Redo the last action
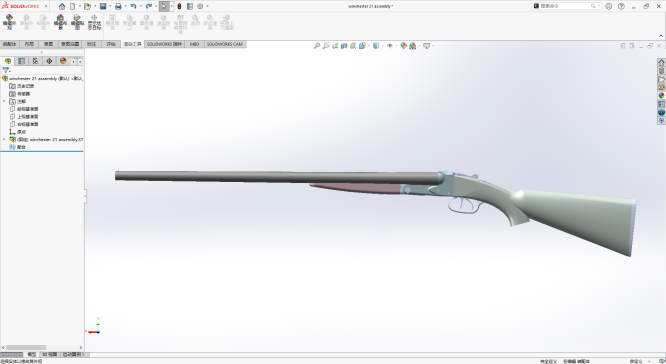The width and height of the screenshot is (666, 364). 149,6
